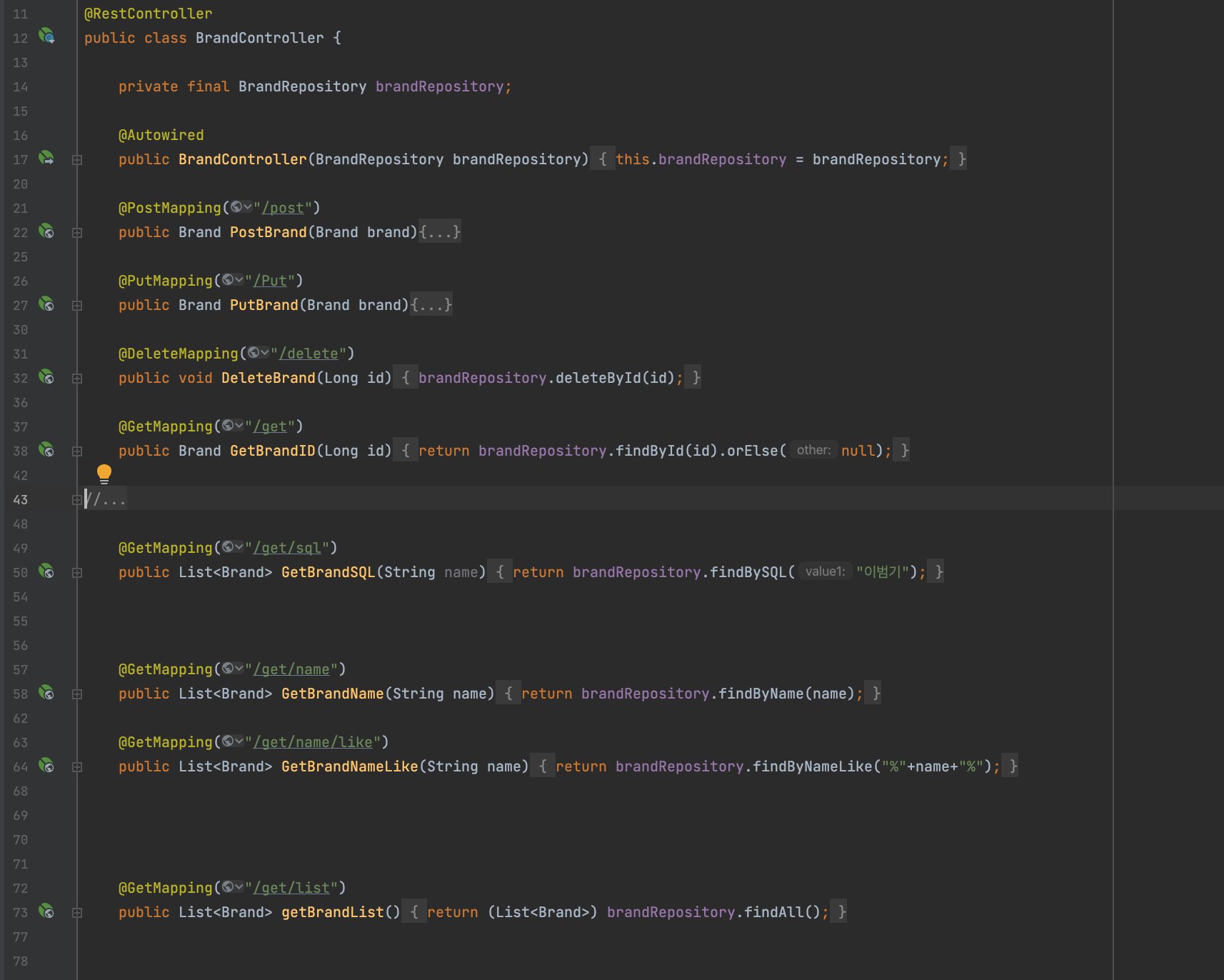Expand the folded PostBrand method on line 22
Viewport: 1224px width, 980px height.
(77, 233)
